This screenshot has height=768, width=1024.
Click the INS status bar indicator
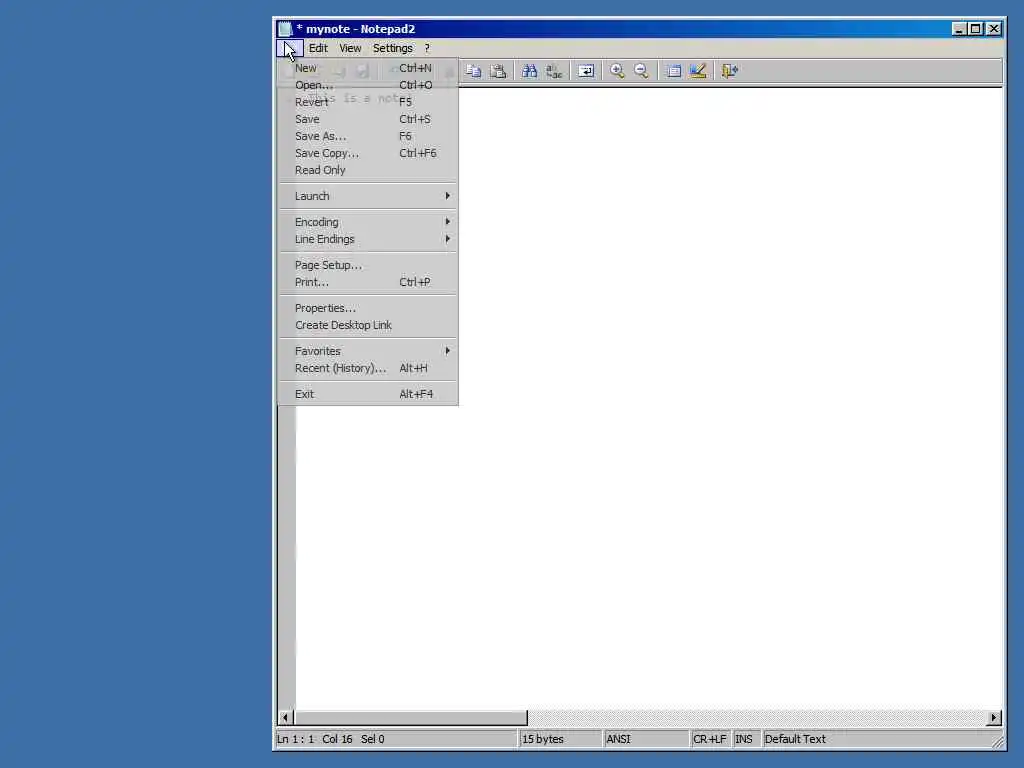point(745,739)
